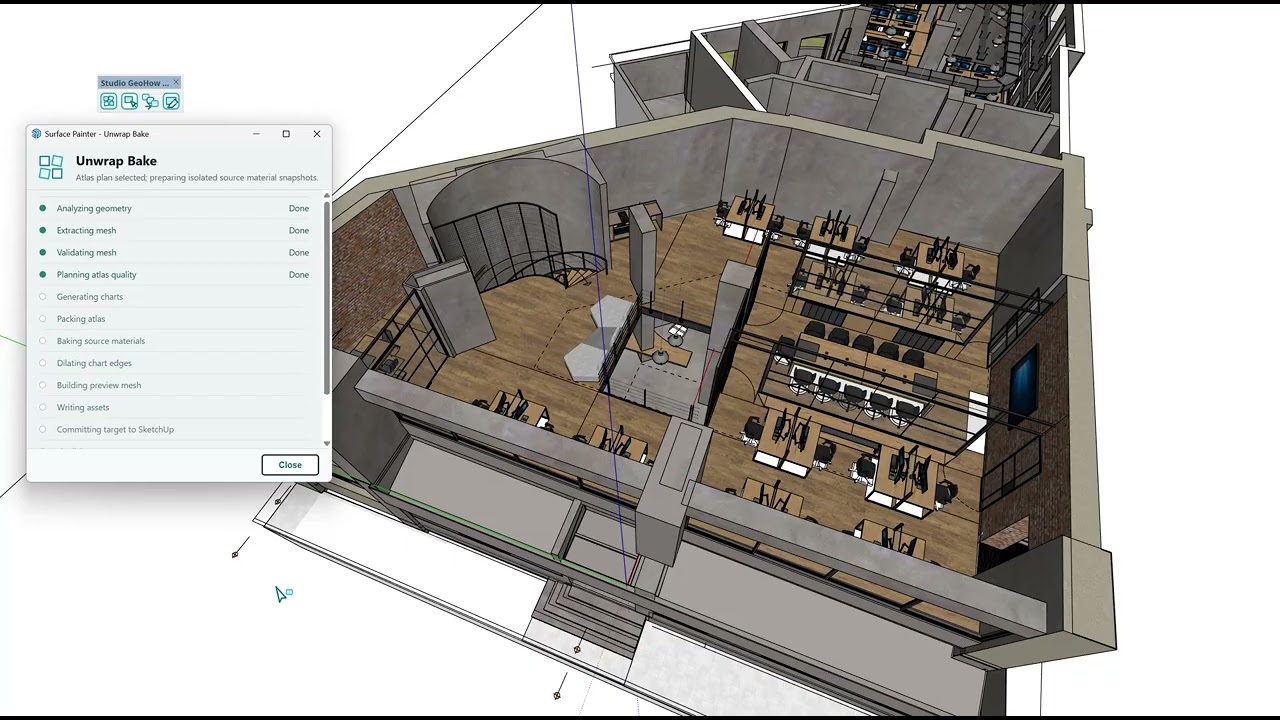
Task: Click the scrollbar down arrow in step list
Action: point(326,443)
